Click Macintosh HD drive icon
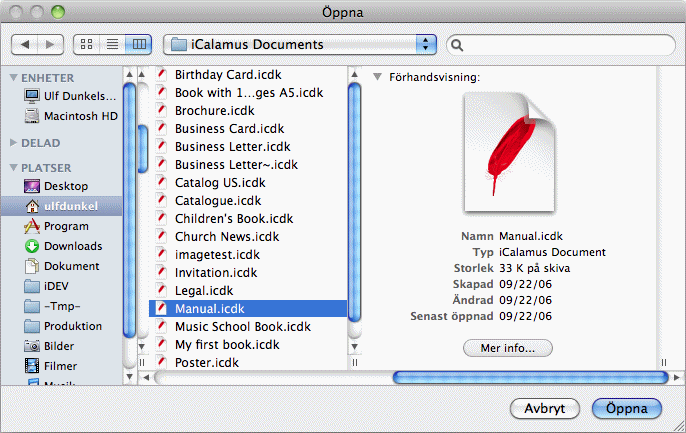 point(32,116)
